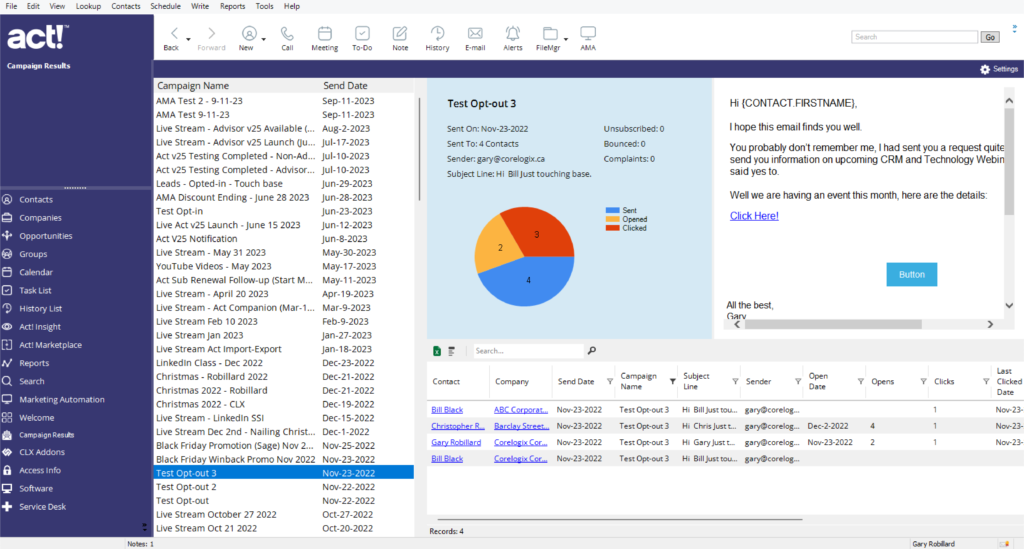This screenshot has height=549, width=1024.
Task: Click the blue Button in email preview
Action: tap(912, 275)
